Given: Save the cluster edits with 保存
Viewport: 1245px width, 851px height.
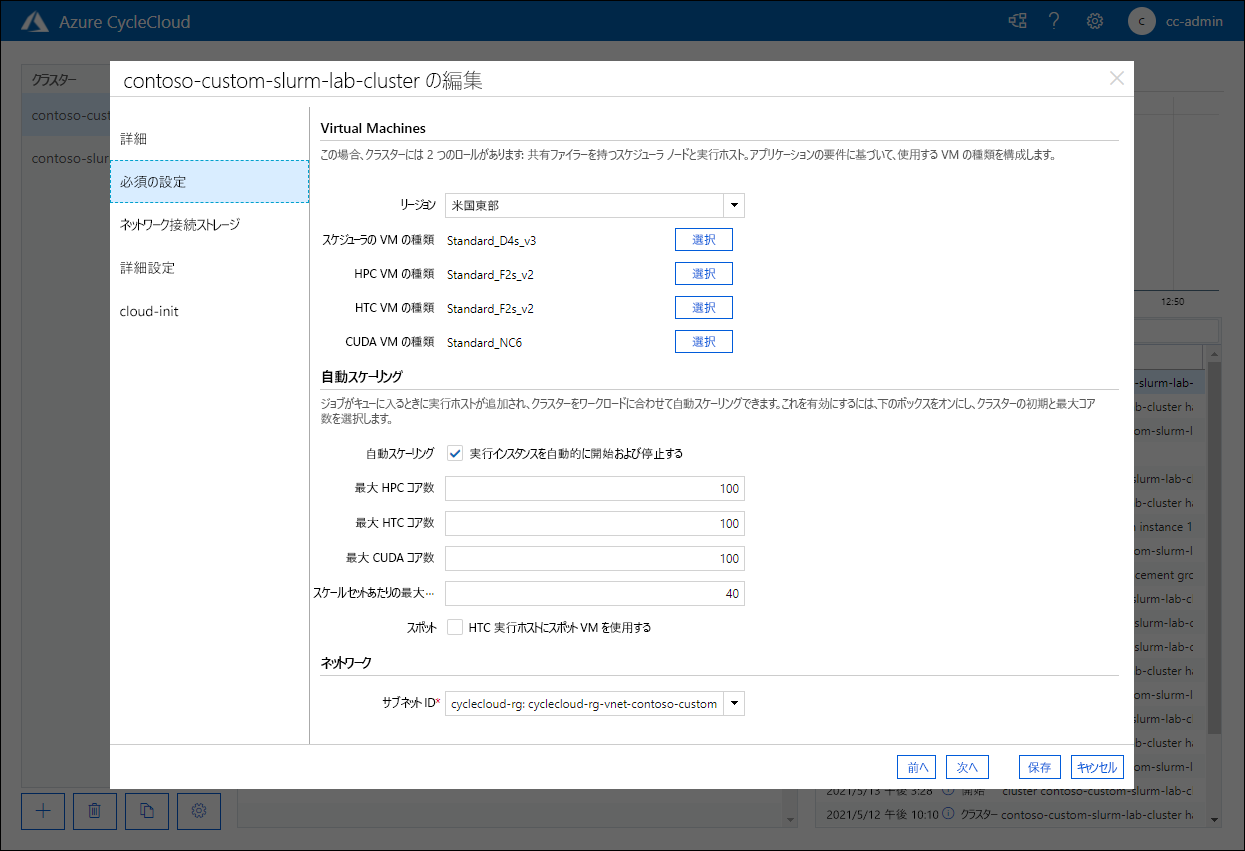Looking at the screenshot, I should [1039, 767].
